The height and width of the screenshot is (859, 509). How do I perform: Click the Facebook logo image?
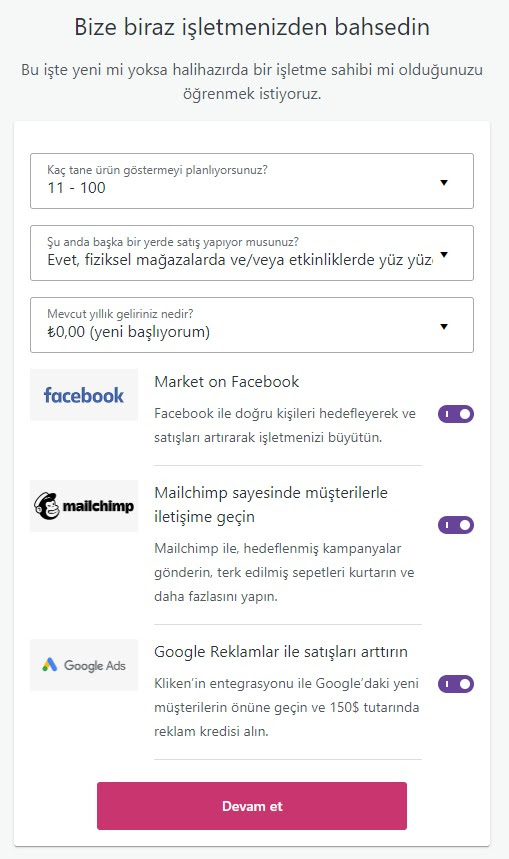[x=84, y=394]
